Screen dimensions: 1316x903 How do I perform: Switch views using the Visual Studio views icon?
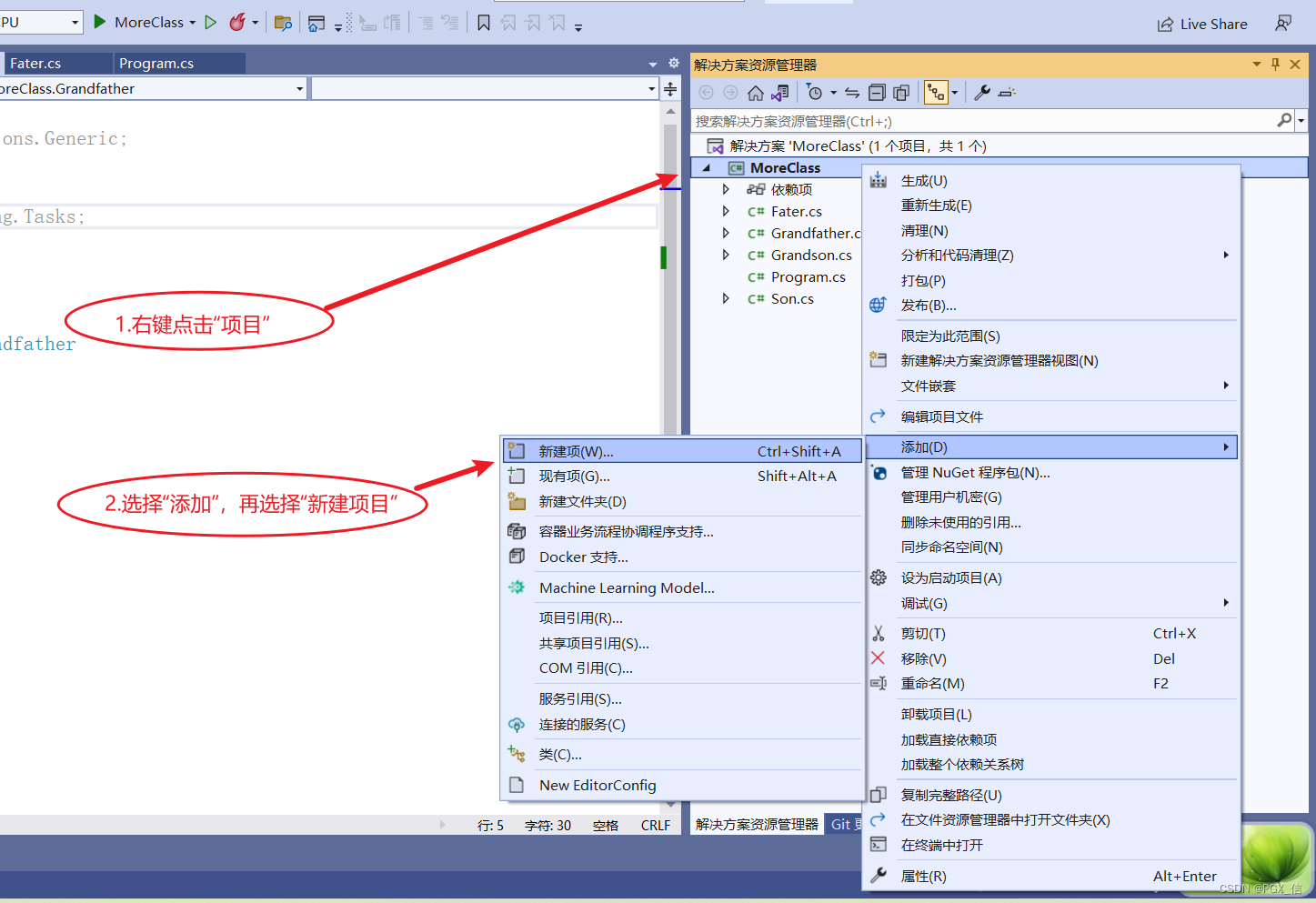[x=780, y=93]
